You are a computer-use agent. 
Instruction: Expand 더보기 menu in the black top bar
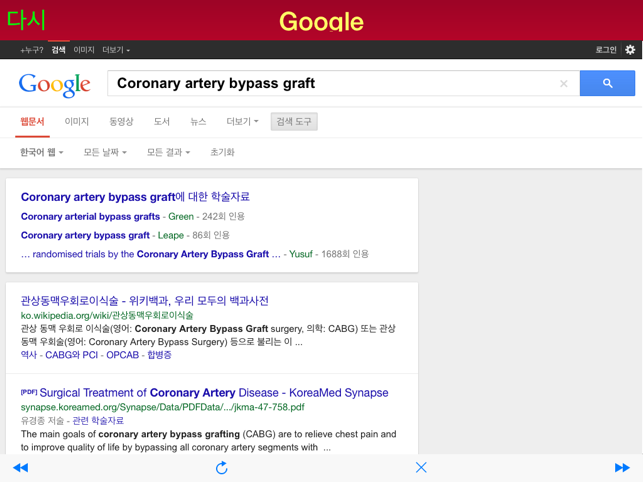click(116, 50)
